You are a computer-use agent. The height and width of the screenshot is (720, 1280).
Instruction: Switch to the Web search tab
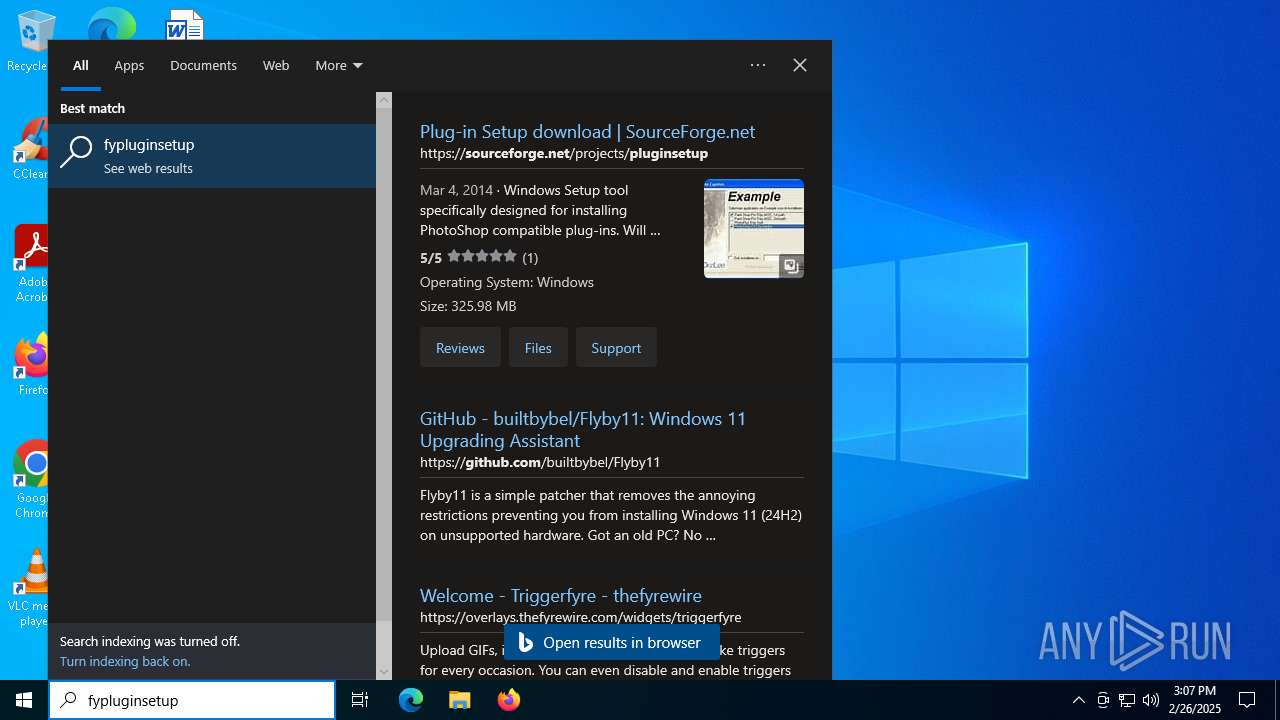point(276,65)
